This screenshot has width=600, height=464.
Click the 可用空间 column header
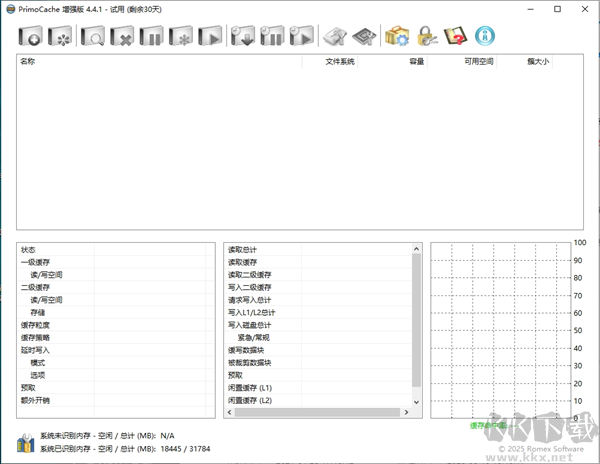(479, 62)
